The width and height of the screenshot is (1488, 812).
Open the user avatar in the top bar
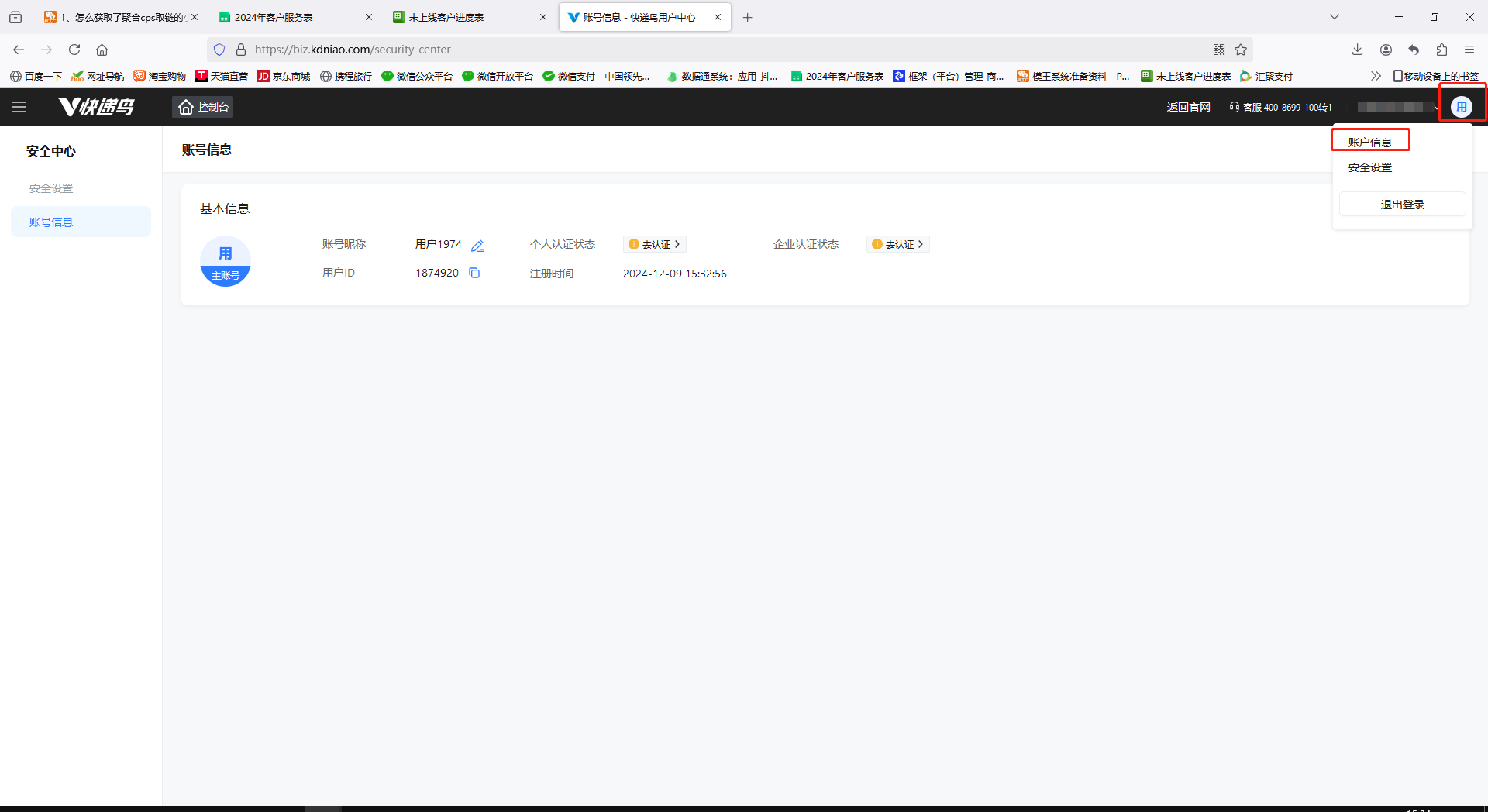click(x=1461, y=107)
